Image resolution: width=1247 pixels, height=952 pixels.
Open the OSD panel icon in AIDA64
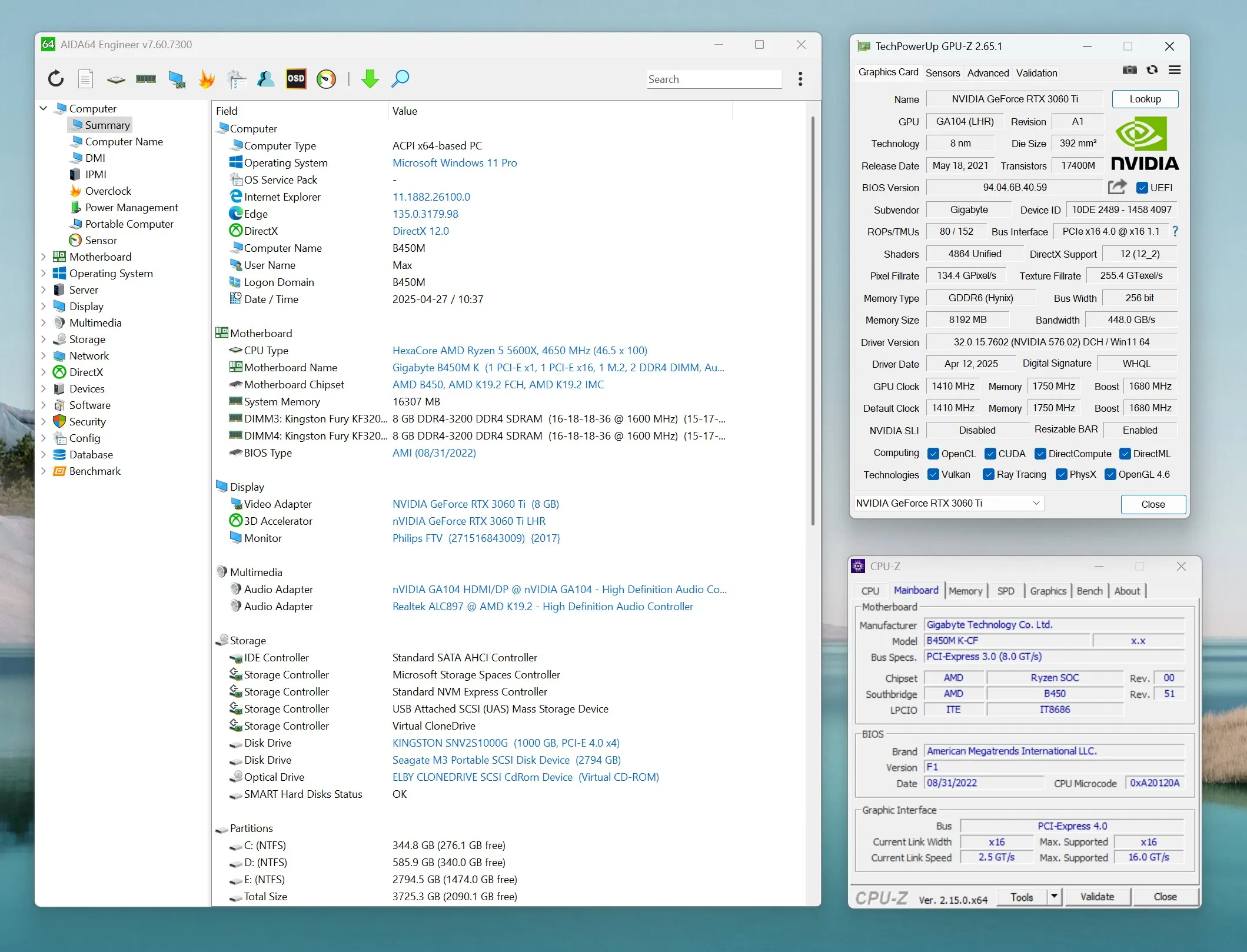296,79
